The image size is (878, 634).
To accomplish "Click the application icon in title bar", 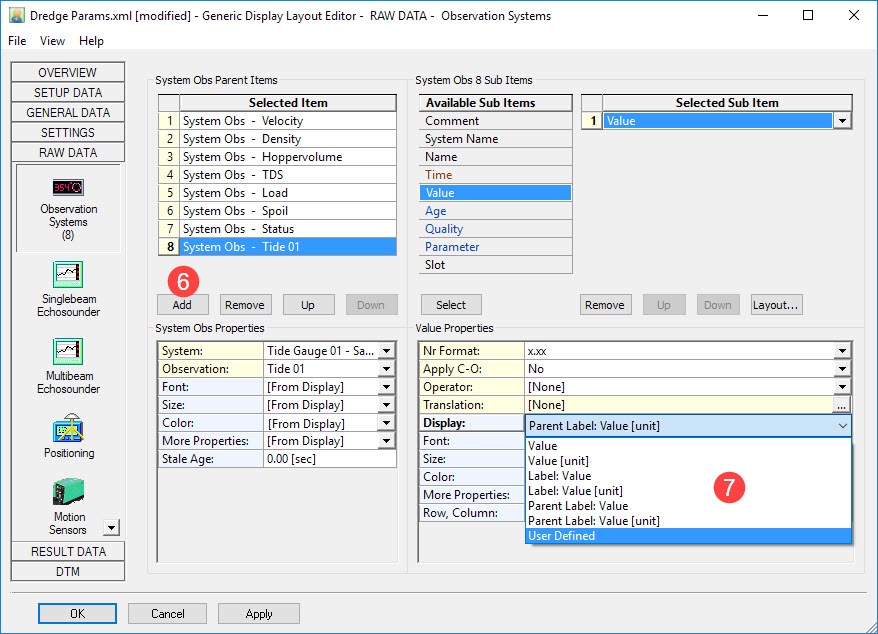I will tap(16, 16).
